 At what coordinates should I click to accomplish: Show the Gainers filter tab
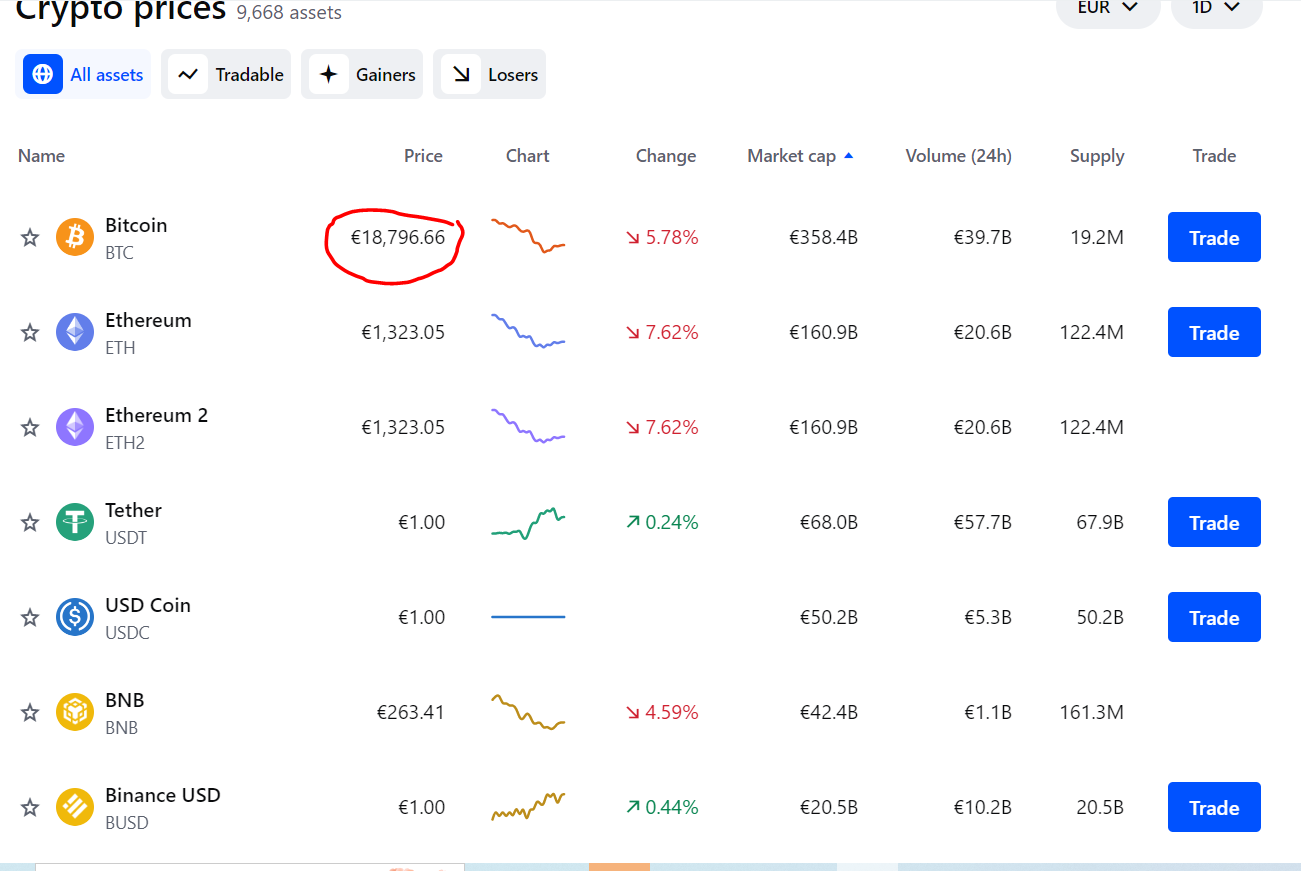[x=362, y=74]
